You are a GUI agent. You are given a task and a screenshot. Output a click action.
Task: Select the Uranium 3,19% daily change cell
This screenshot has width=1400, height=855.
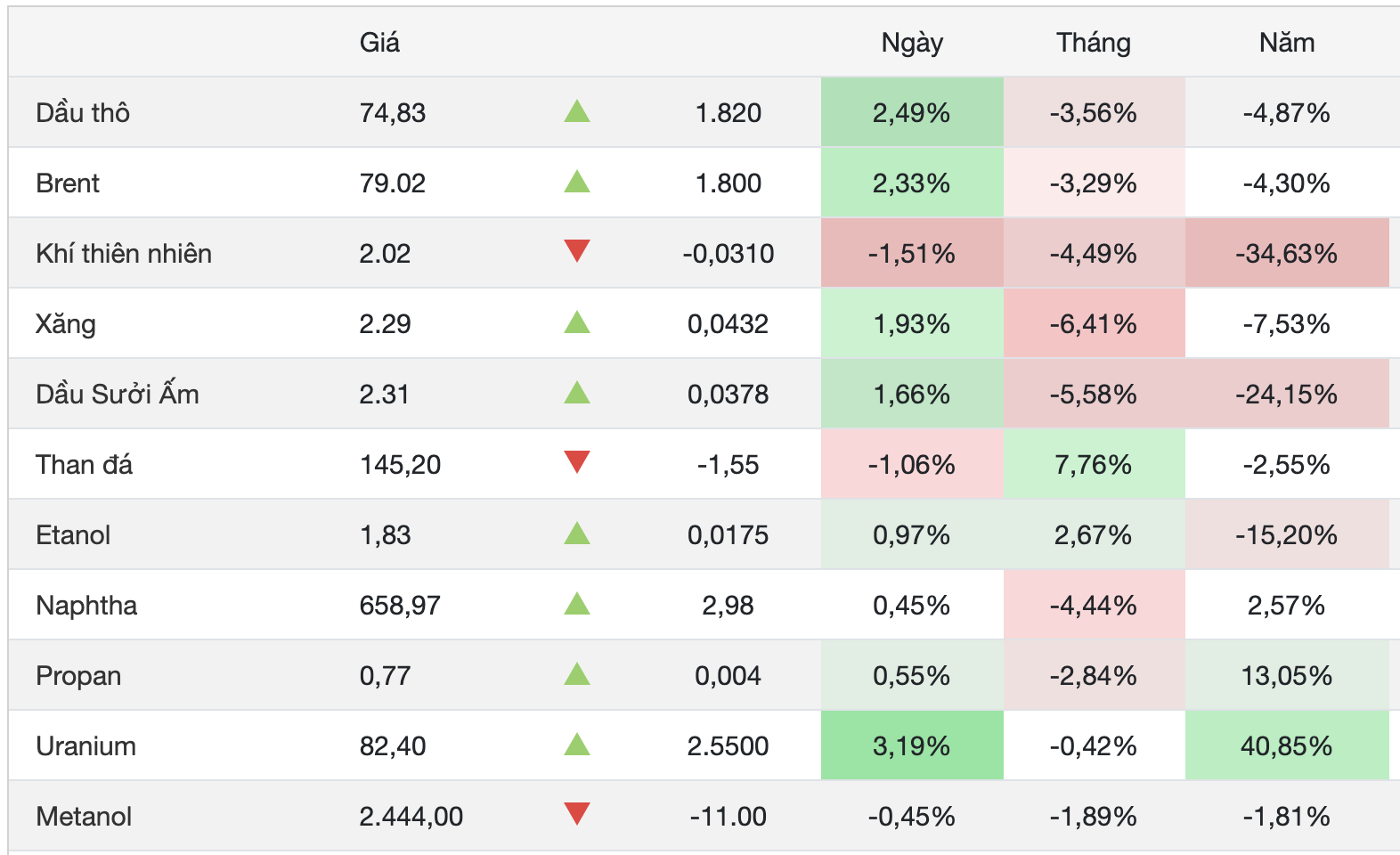[x=912, y=745]
